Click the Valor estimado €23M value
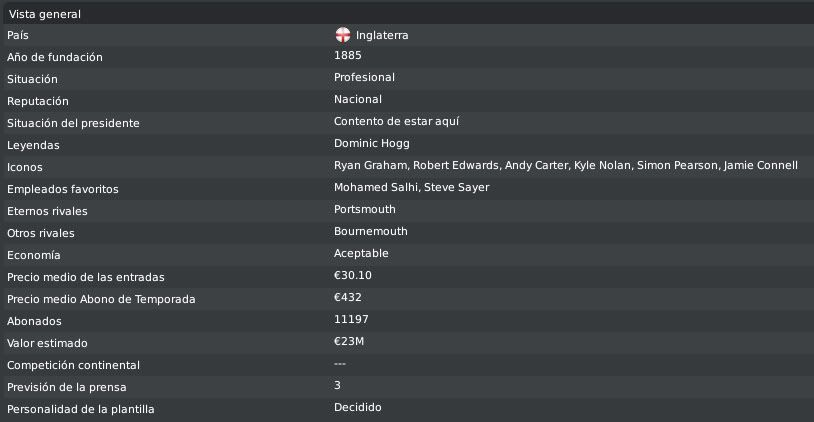Screen dimensions: 814x422 click(349, 341)
